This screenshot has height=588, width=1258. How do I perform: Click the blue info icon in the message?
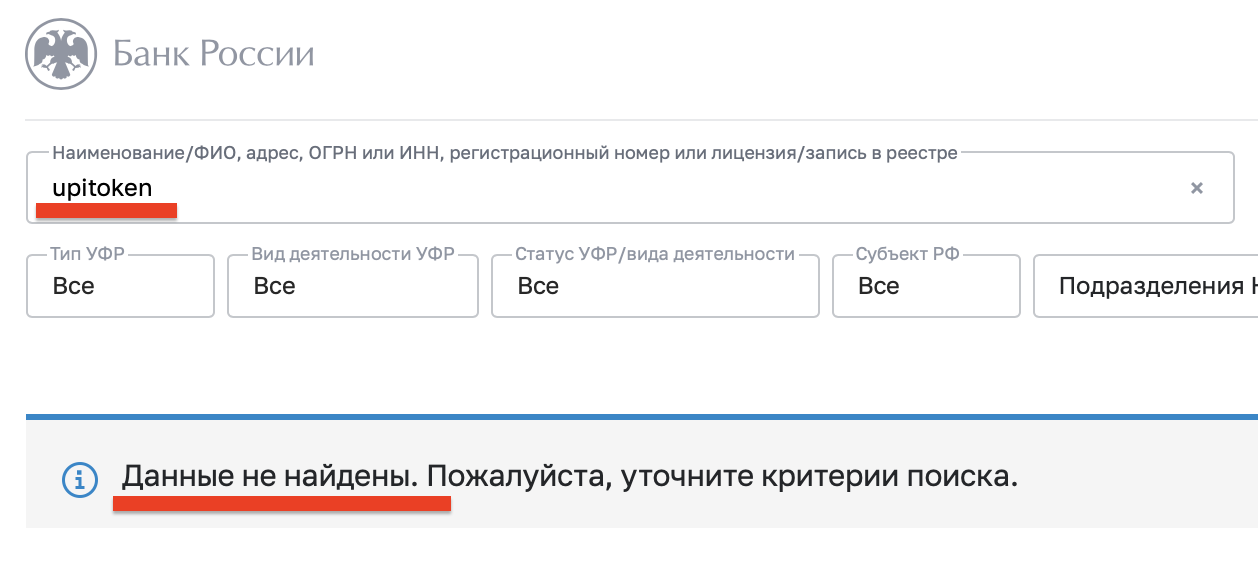pos(79,479)
